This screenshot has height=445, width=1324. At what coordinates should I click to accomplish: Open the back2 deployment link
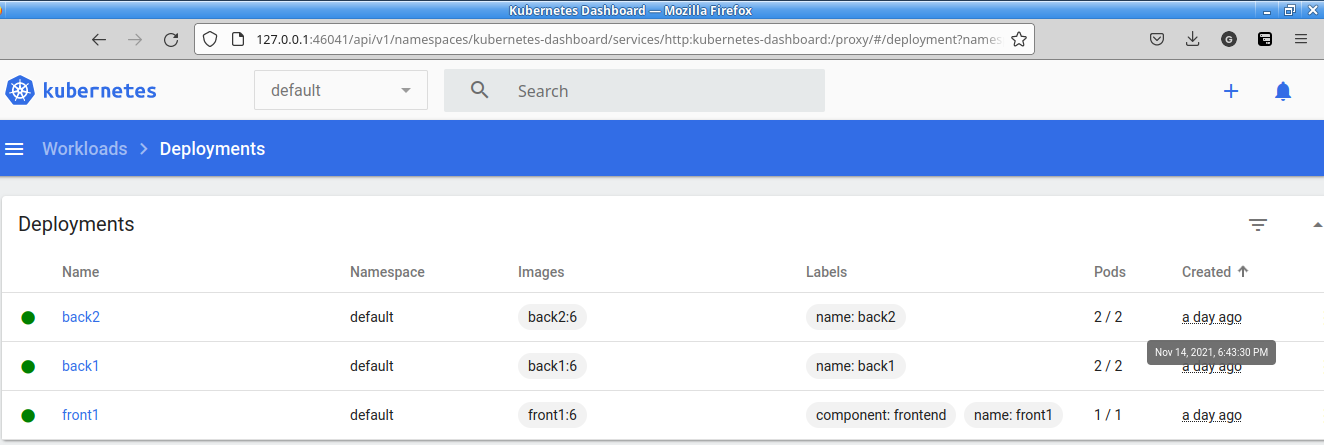point(81,317)
